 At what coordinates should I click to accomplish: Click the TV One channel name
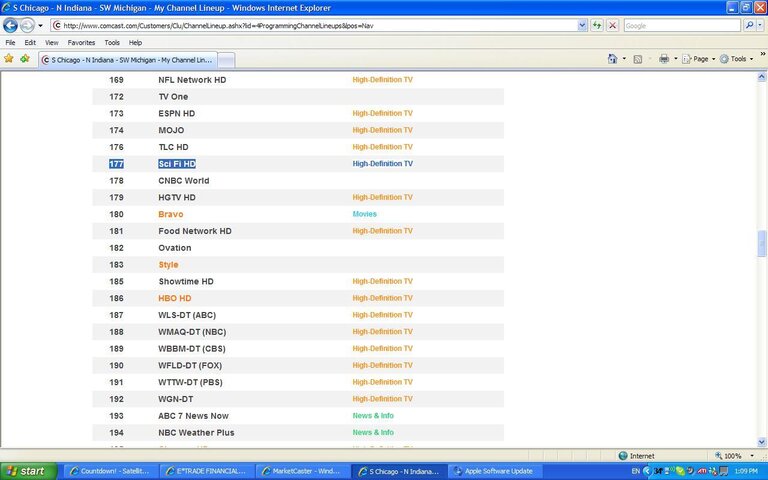[x=173, y=96]
